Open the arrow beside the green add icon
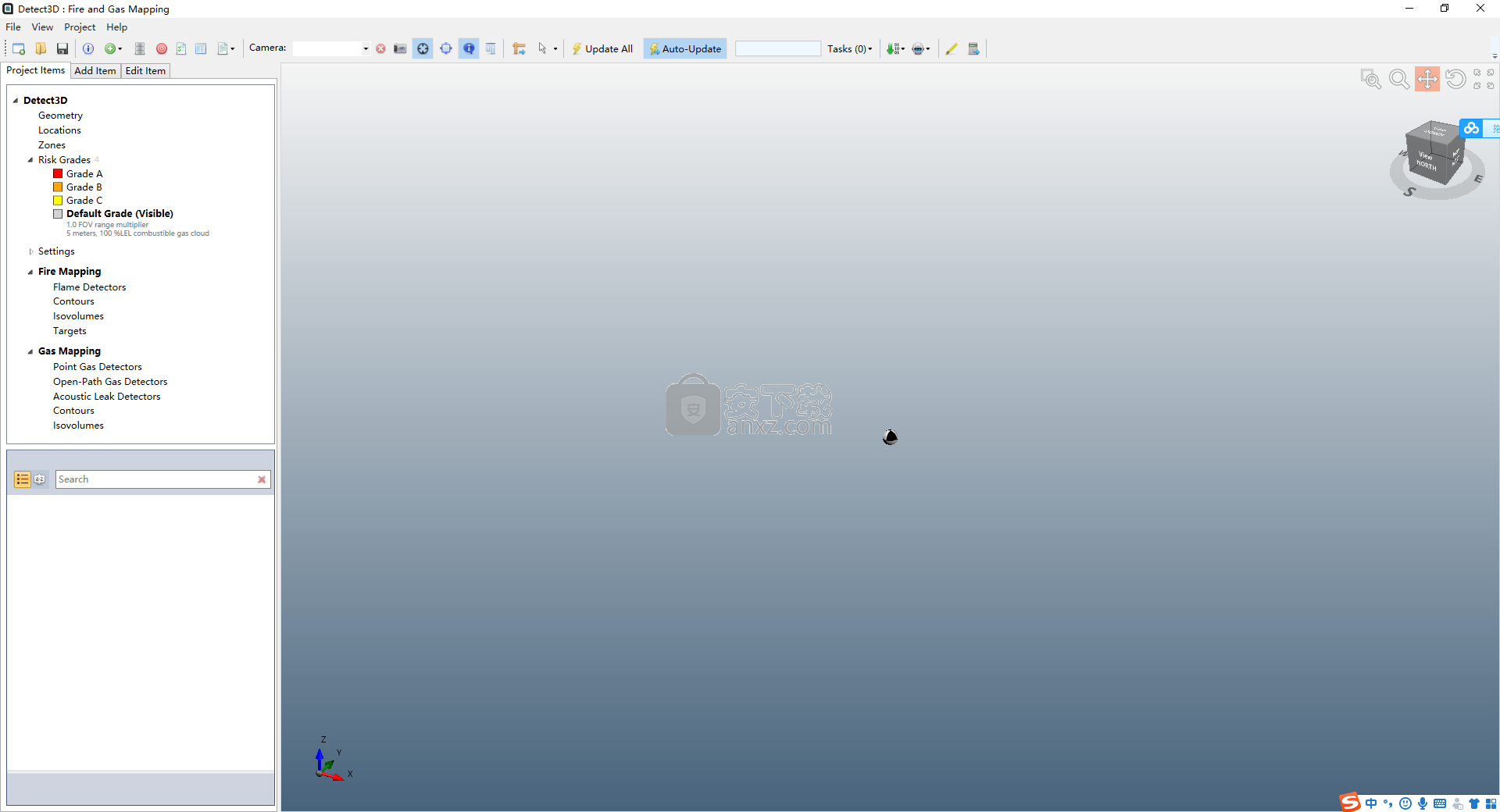 [x=120, y=48]
